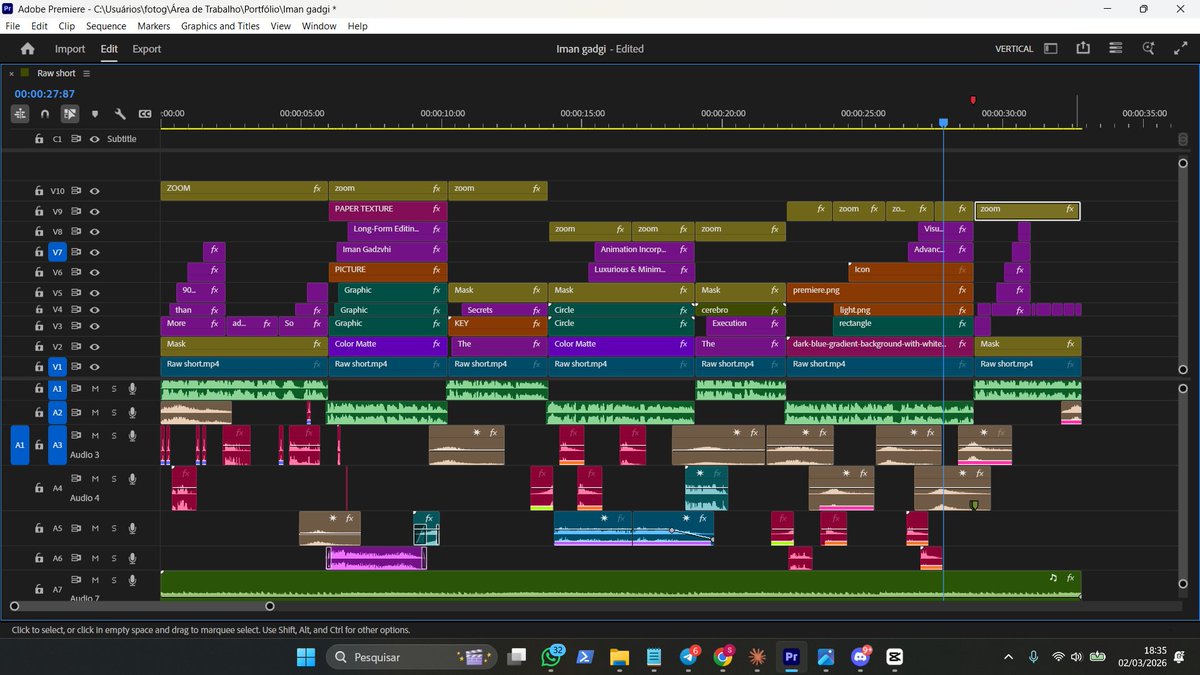Screen dimensions: 1200x675
Task: Open the Markers menu
Action: [x=154, y=26]
